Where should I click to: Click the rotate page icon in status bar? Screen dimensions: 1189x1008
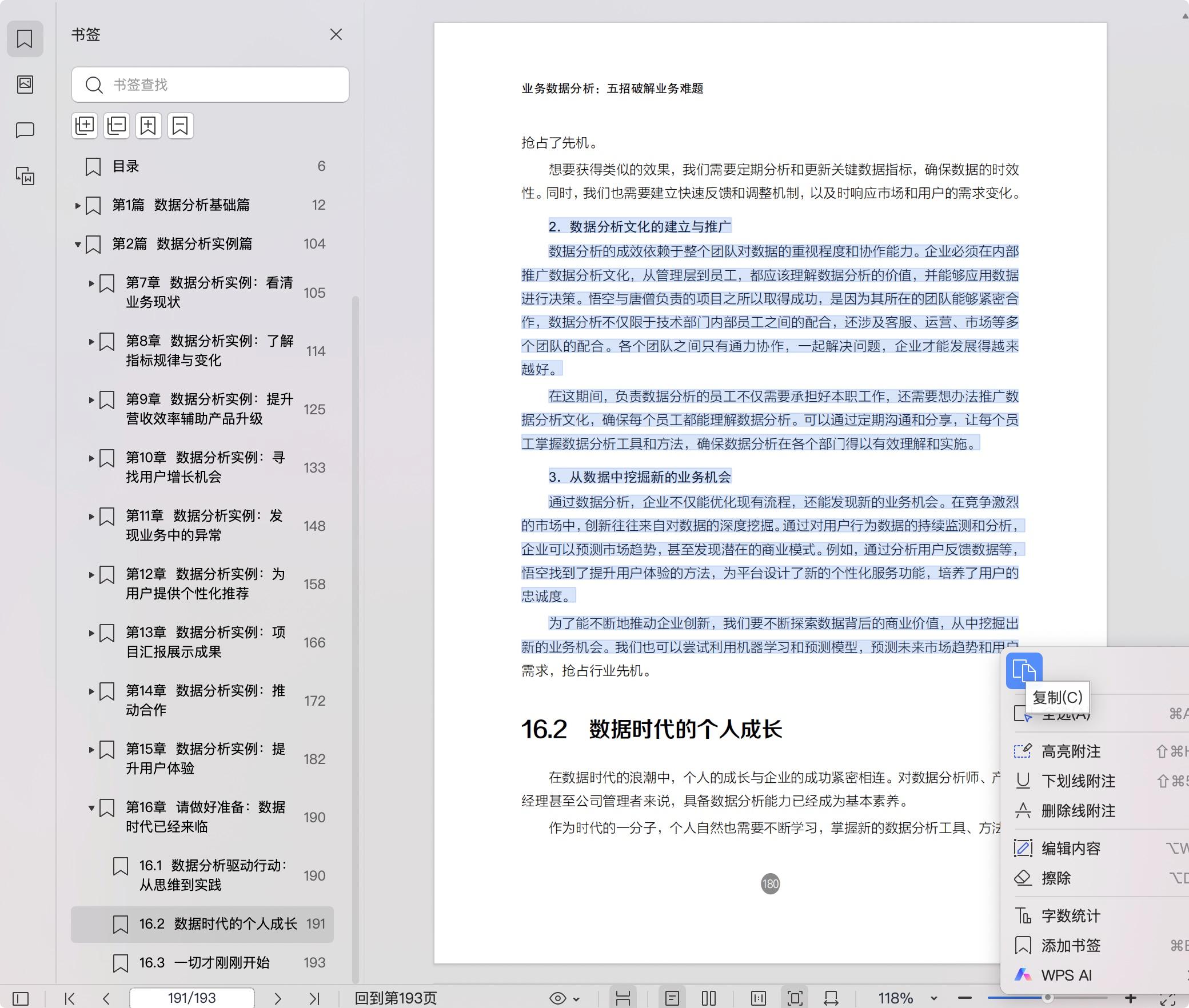coord(831,998)
